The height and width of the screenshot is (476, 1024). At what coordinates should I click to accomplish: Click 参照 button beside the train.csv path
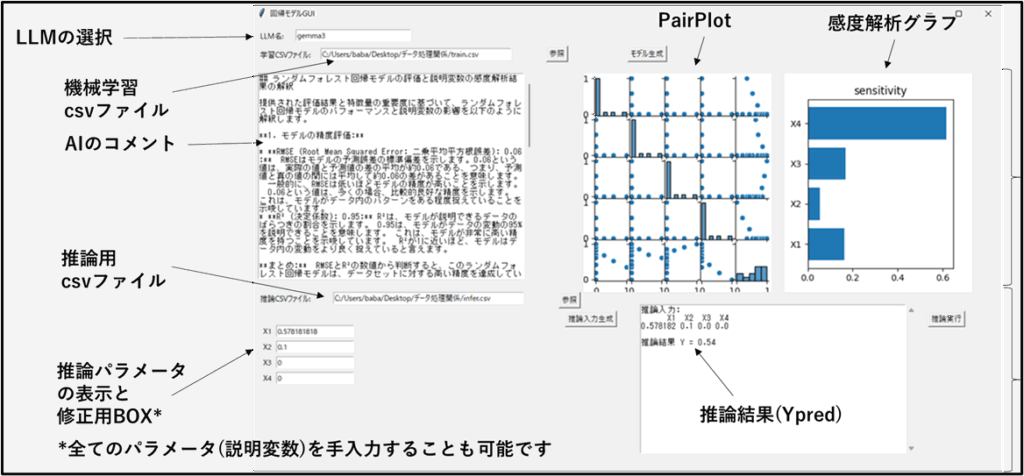click(x=556, y=52)
